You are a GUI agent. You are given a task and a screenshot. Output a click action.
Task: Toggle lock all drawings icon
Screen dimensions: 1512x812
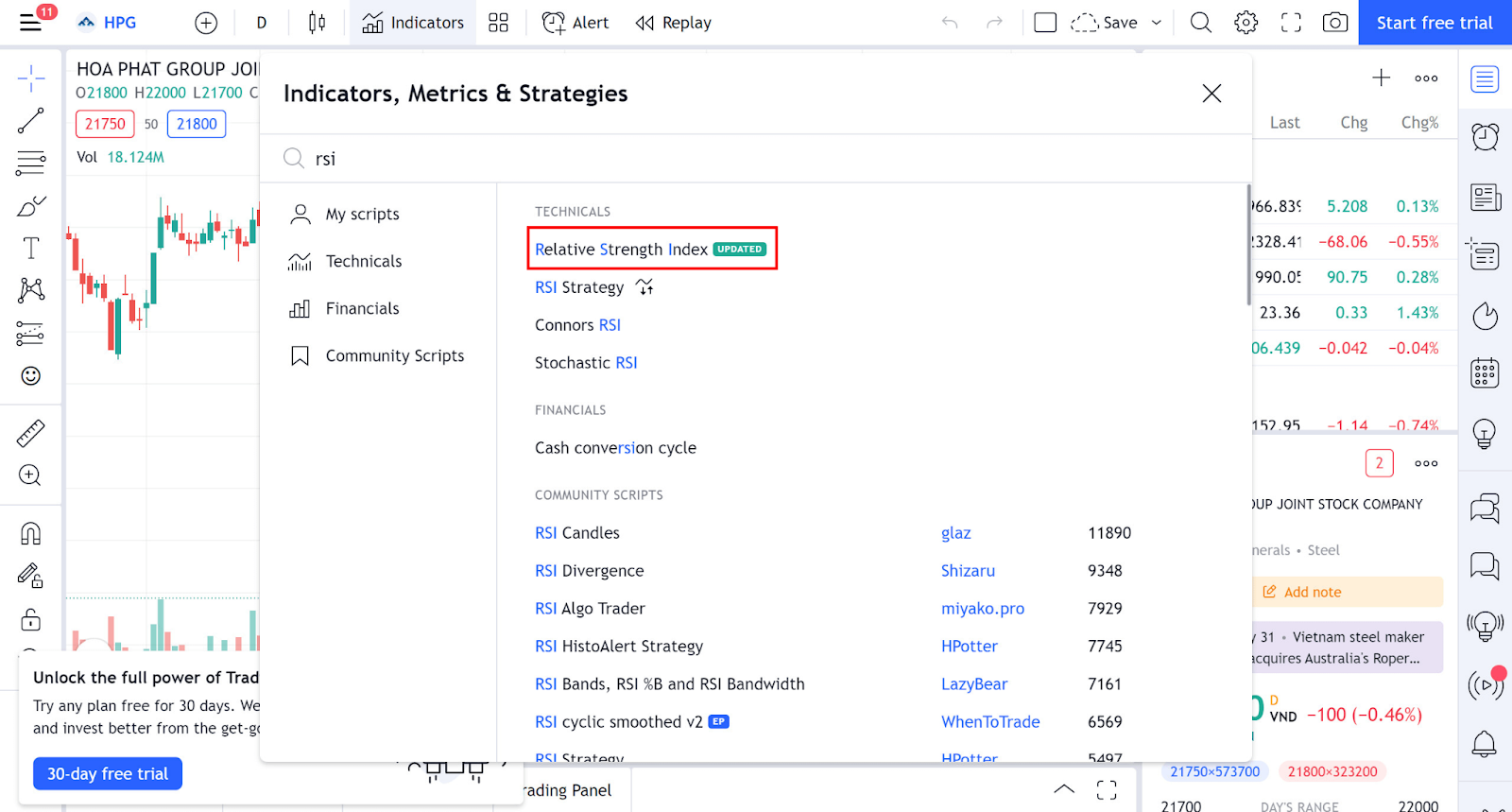(30, 620)
